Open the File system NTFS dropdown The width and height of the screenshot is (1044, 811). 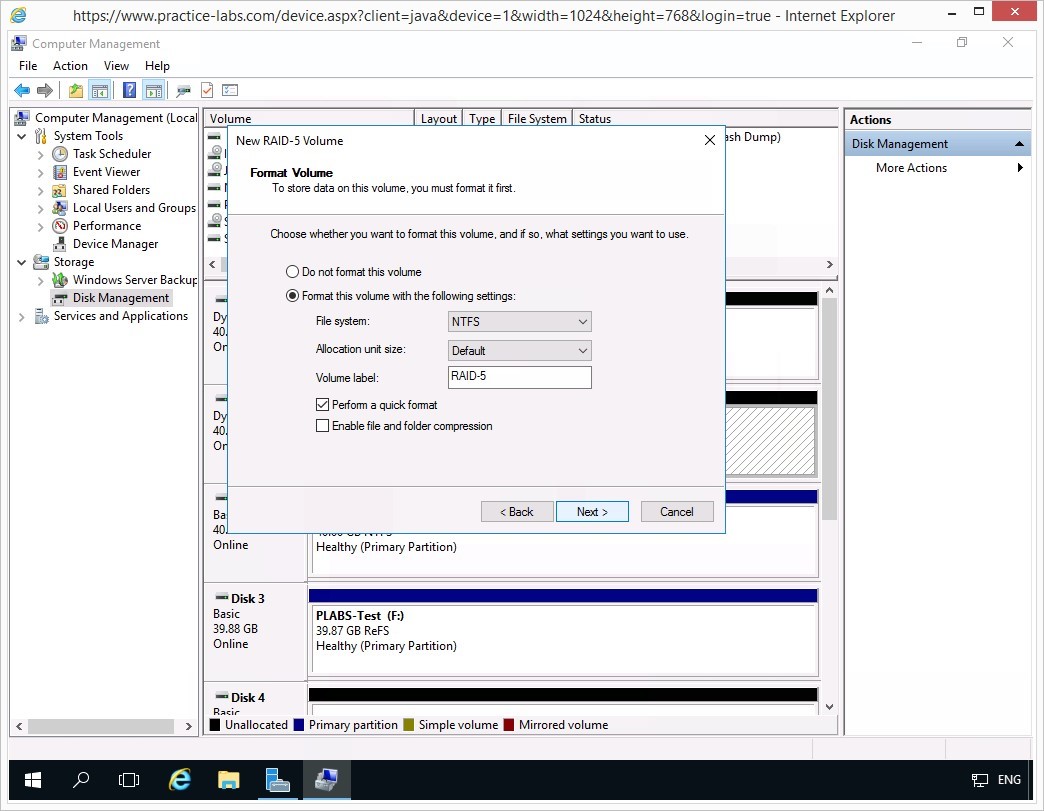pos(520,322)
